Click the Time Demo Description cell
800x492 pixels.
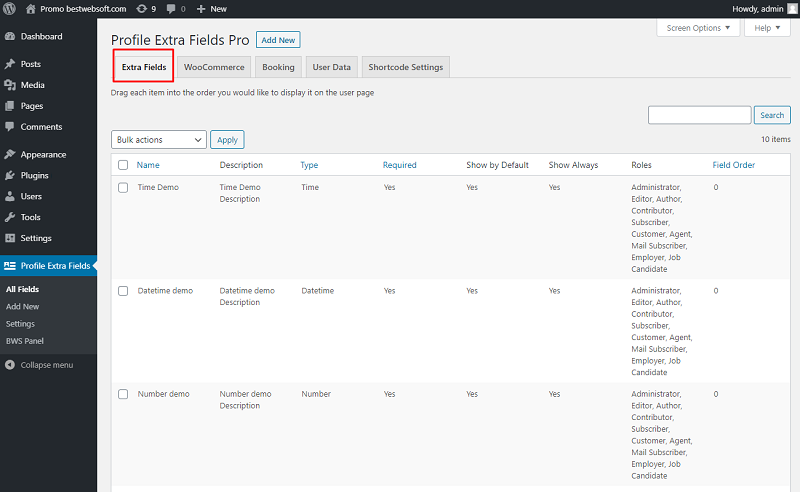(x=240, y=193)
